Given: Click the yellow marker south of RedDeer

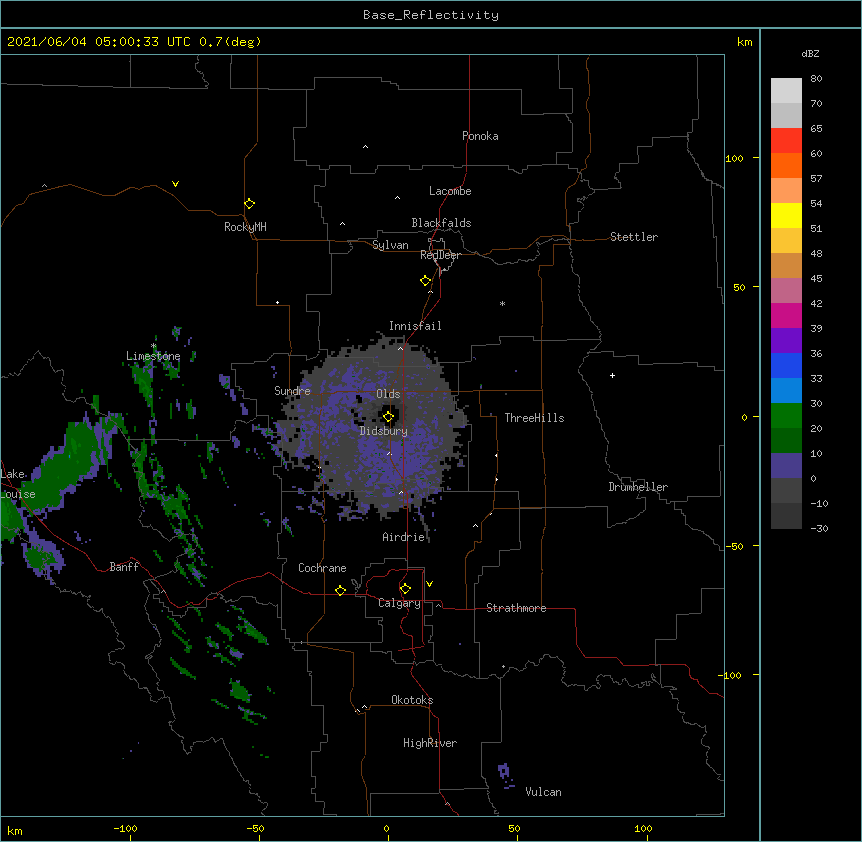Looking at the screenshot, I should point(426,281).
